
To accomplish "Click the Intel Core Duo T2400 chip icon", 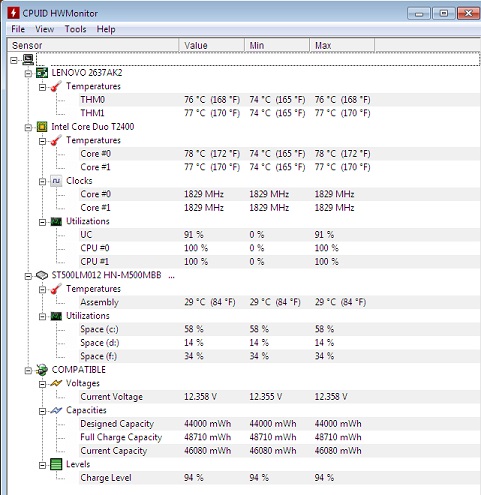I will tap(42, 127).
